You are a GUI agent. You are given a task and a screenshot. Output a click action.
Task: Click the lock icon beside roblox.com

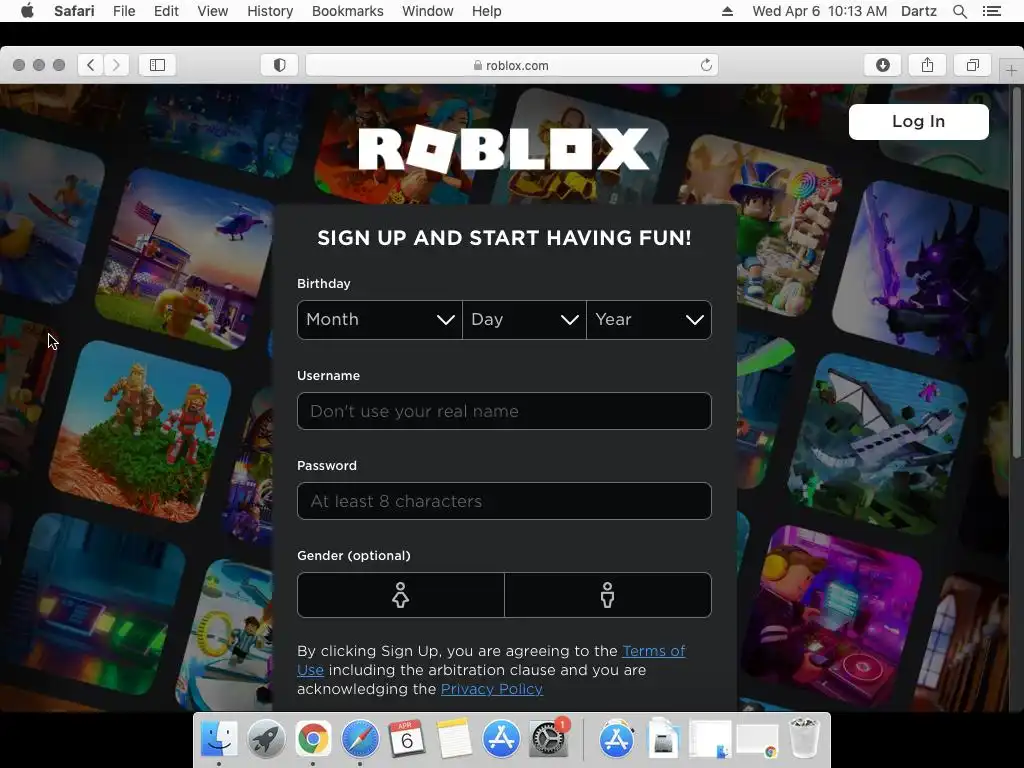click(478, 65)
